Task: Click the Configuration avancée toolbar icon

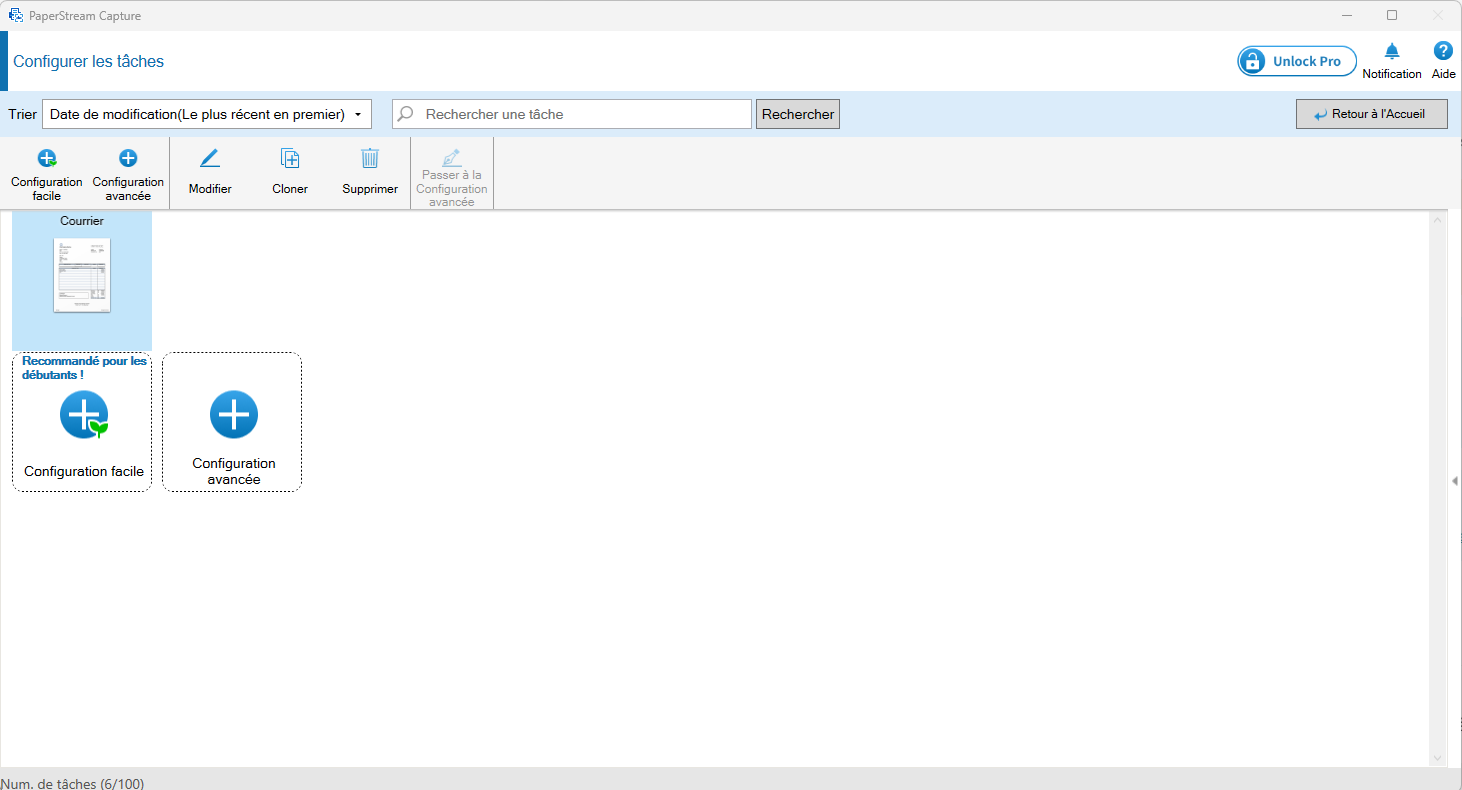Action: click(x=128, y=158)
